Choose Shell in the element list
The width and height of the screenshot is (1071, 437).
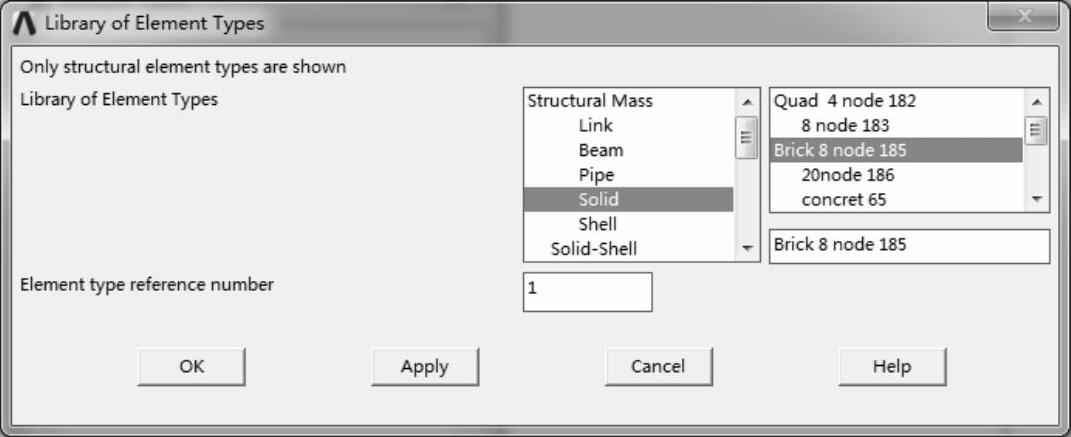597,224
